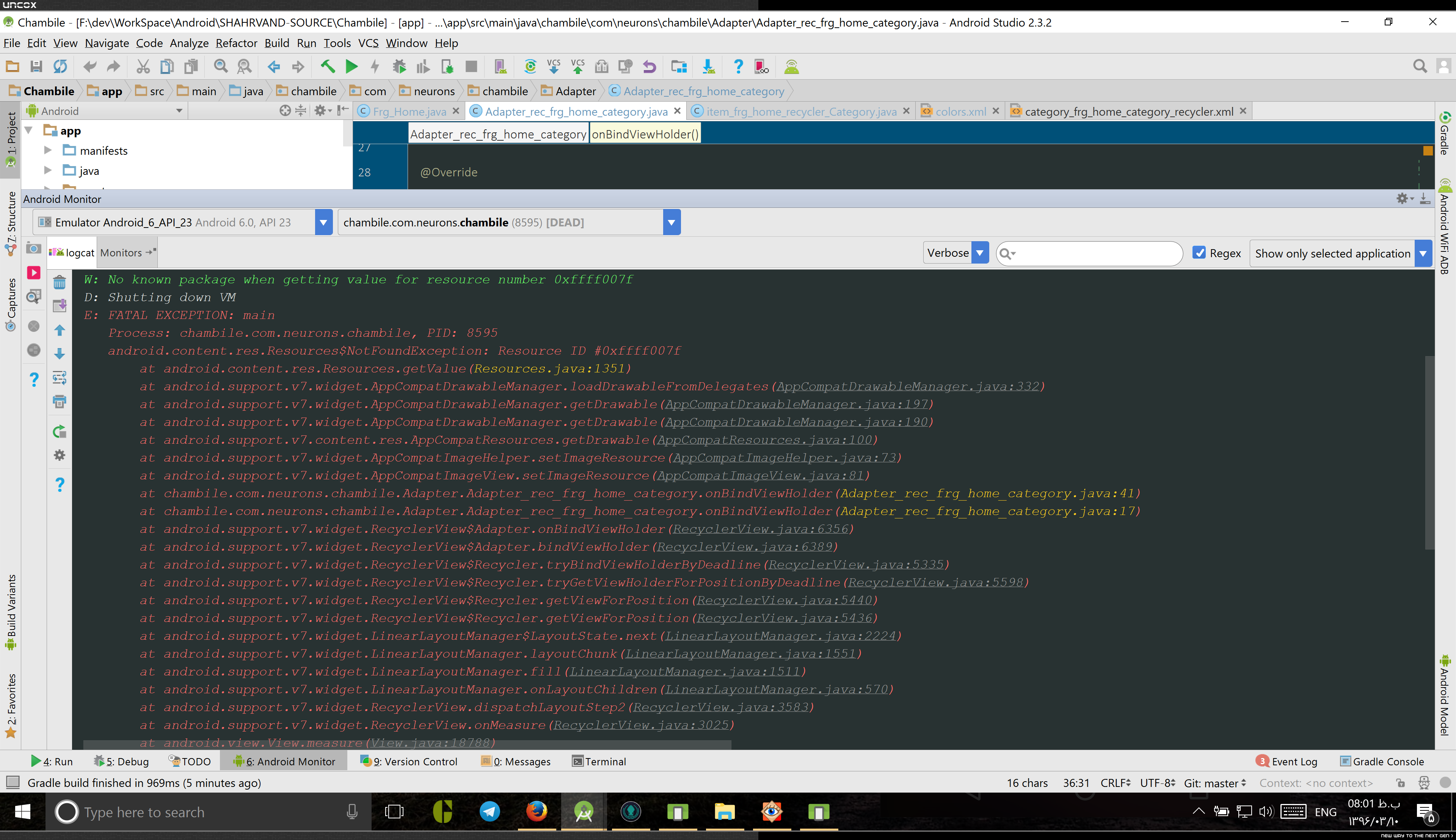Click the logcat search input field
The width and height of the screenshot is (1456, 840).
click(1089, 253)
